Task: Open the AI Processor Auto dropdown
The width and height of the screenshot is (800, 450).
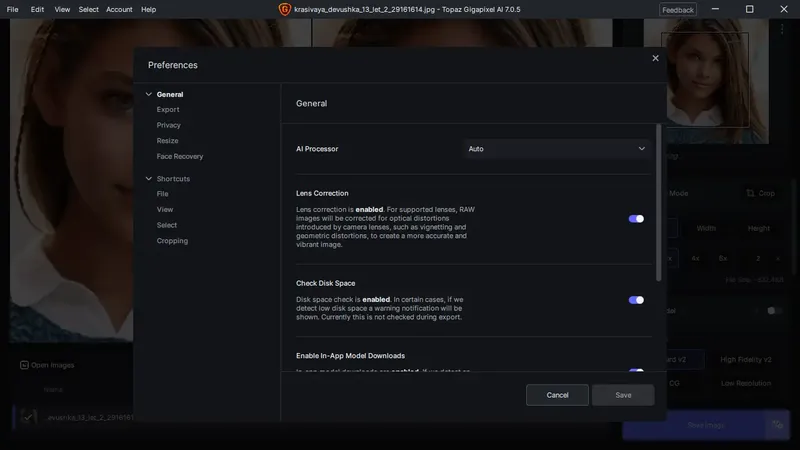Action: coord(556,149)
